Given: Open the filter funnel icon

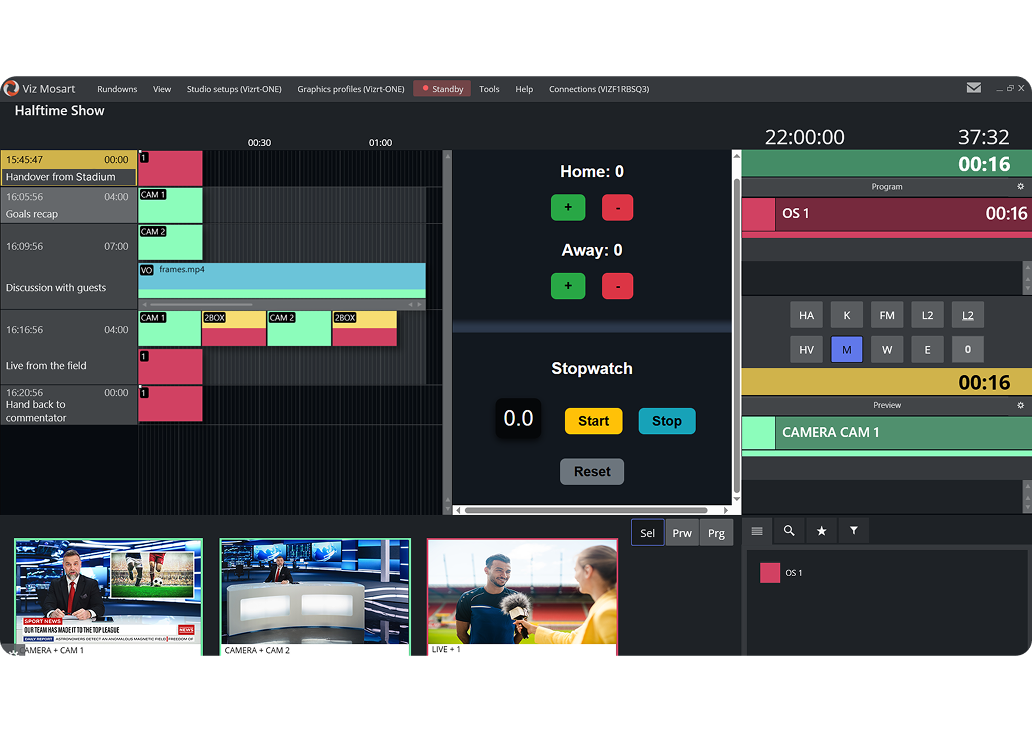Looking at the screenshot, I should point(853,531).
